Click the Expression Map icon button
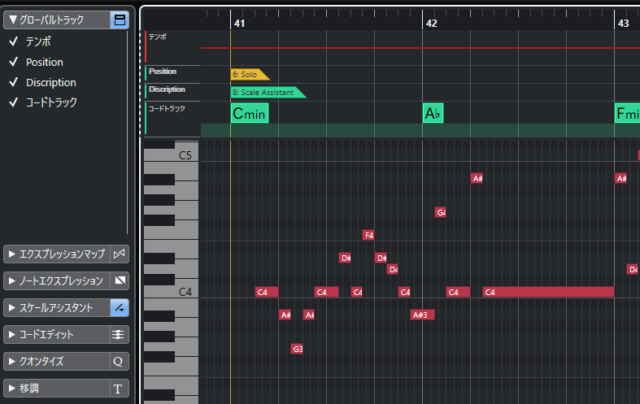 click(119, 254)
